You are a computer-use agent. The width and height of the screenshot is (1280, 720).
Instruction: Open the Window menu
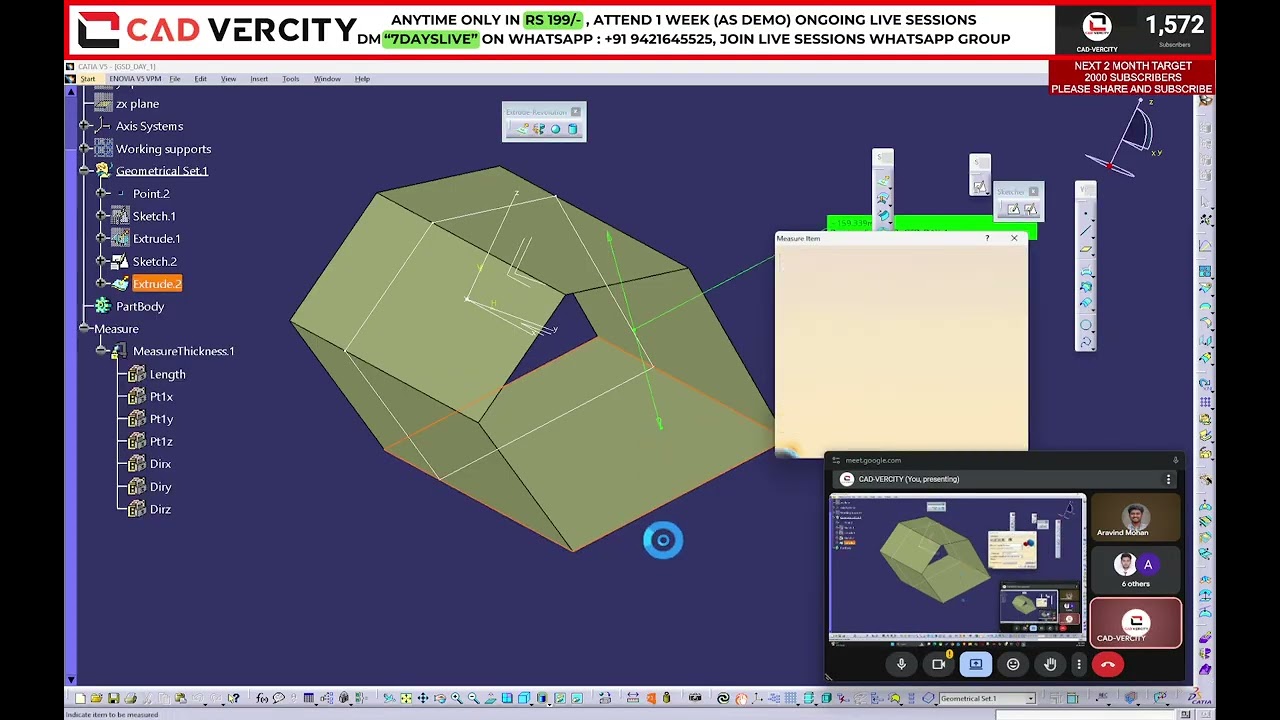pyautogui.click(x=327, y=79)
